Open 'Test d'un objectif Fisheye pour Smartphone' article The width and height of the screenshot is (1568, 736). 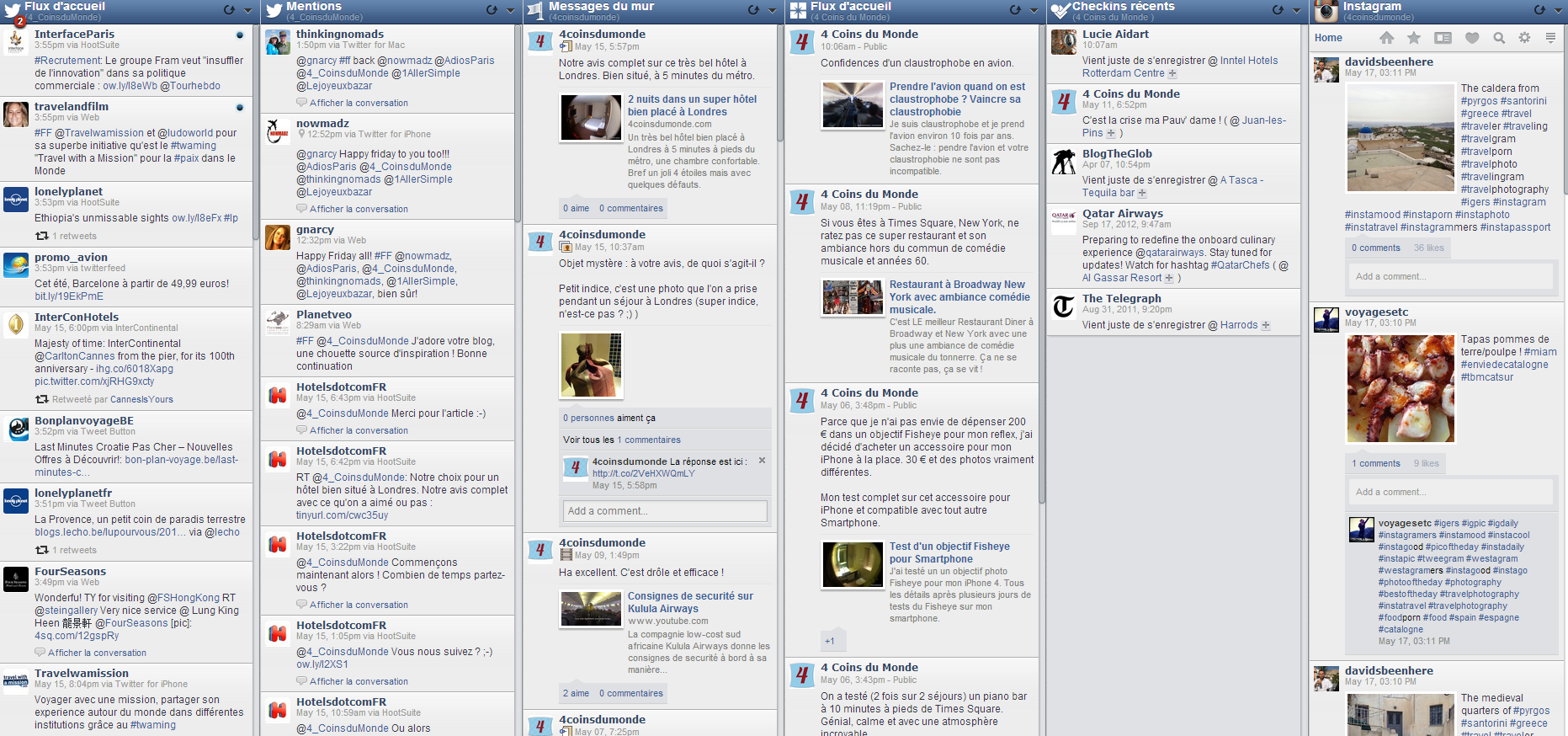(x=949, y=552)
